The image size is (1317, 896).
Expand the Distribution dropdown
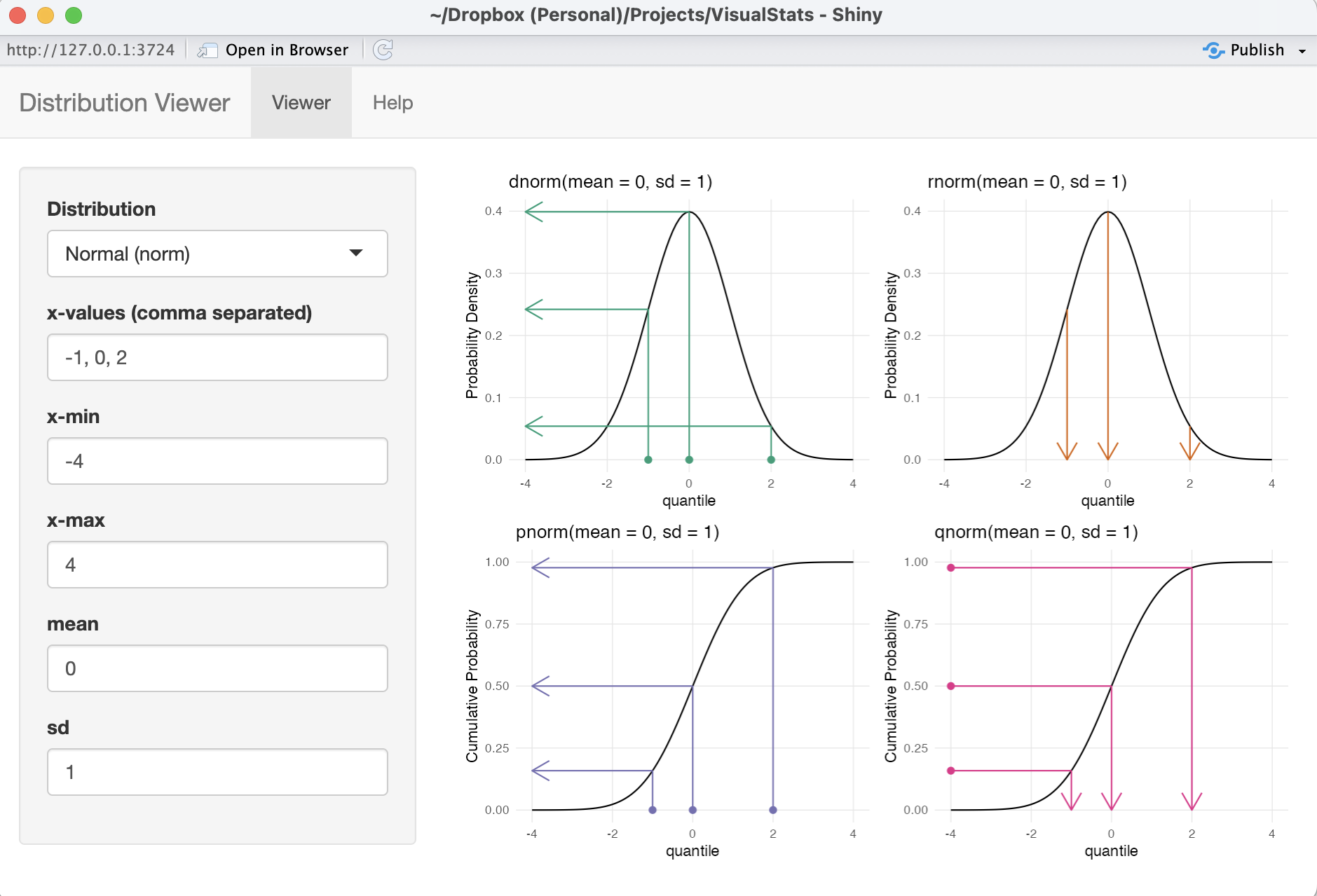217,254
